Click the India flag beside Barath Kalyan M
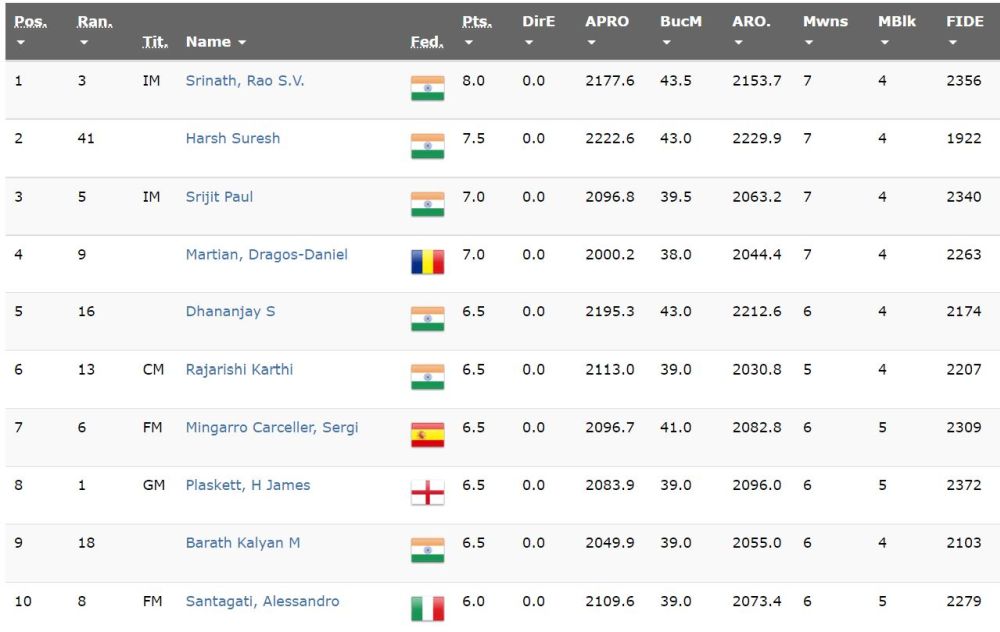The width and height of the screenshot is (1000, 632). (x=427, y=550)
